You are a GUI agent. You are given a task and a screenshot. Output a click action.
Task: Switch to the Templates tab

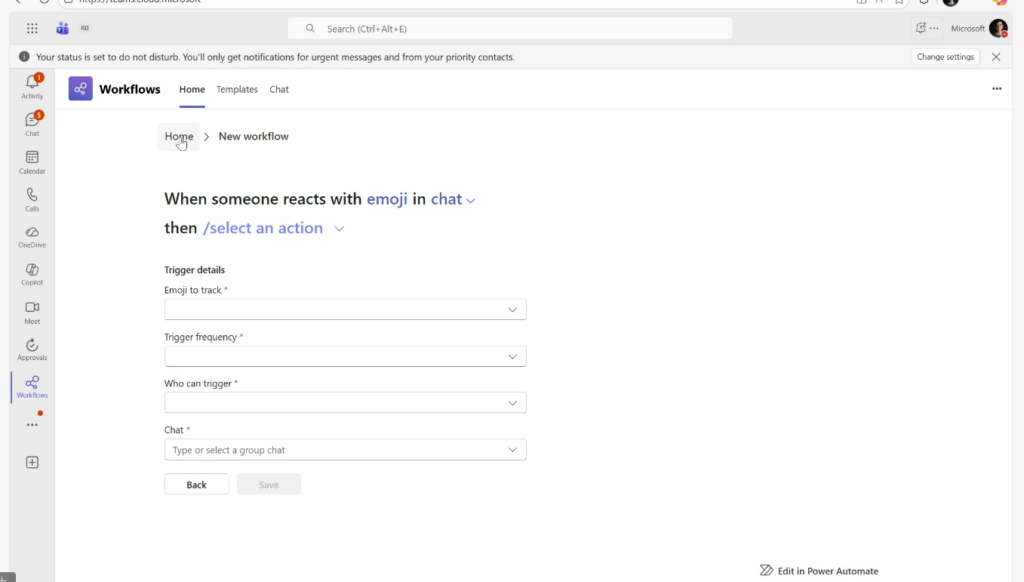(x=237, y=89)
